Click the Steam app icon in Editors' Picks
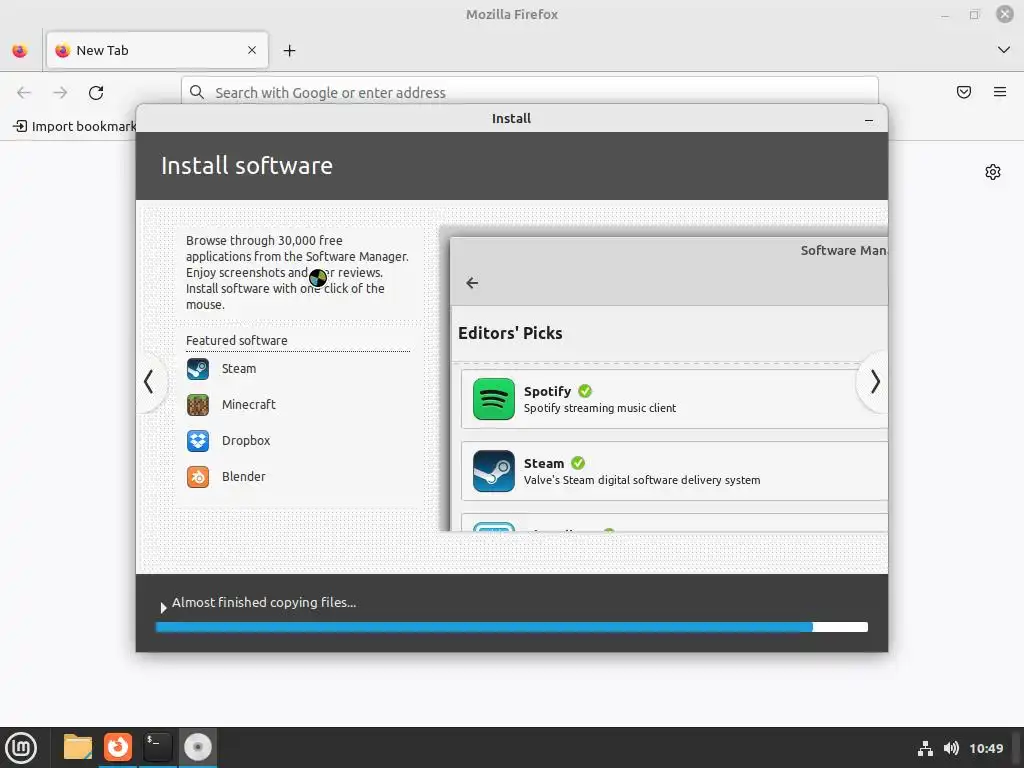Viewport: 1024px width, 768px height. (x=494, y=471)
